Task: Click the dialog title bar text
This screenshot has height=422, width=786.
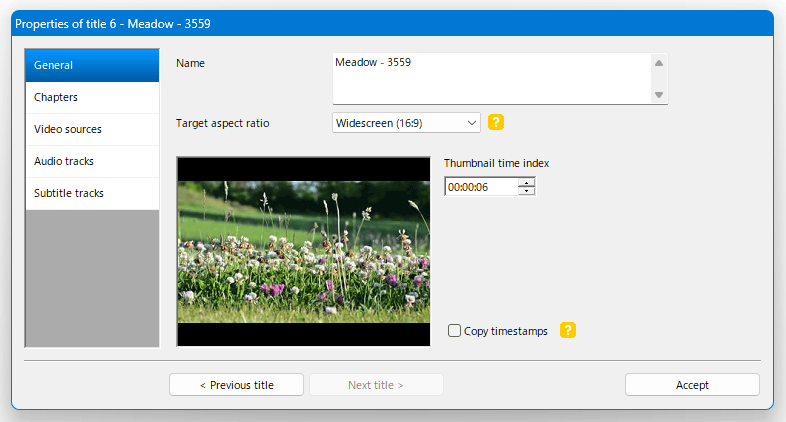Action: tap(113, 24)
